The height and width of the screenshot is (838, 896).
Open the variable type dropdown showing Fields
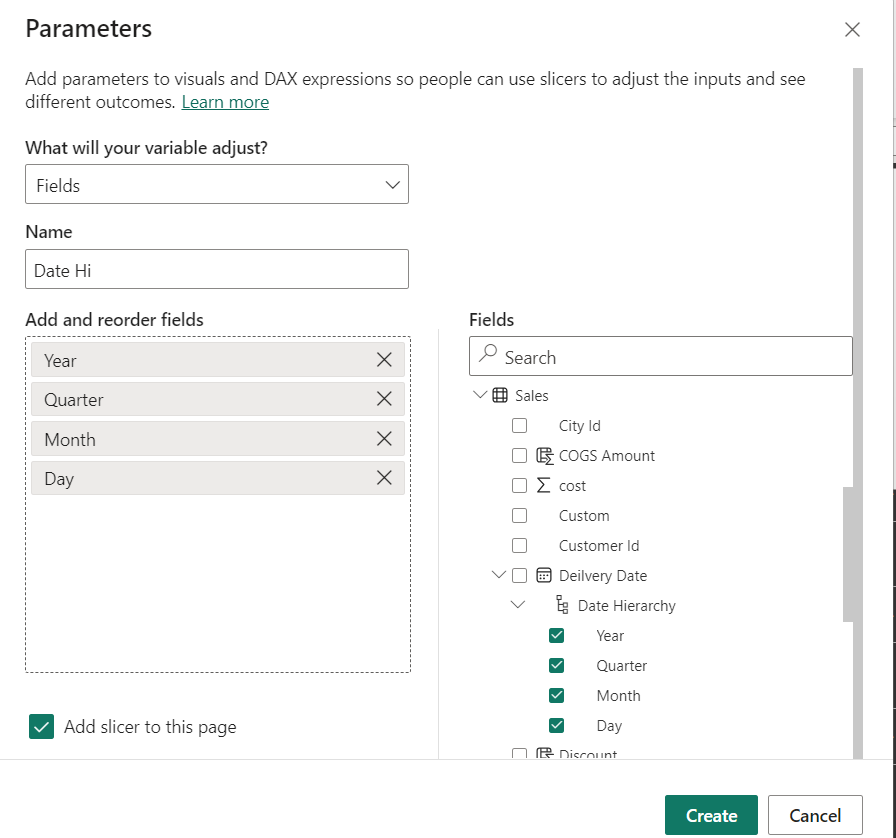pos(217,184)
